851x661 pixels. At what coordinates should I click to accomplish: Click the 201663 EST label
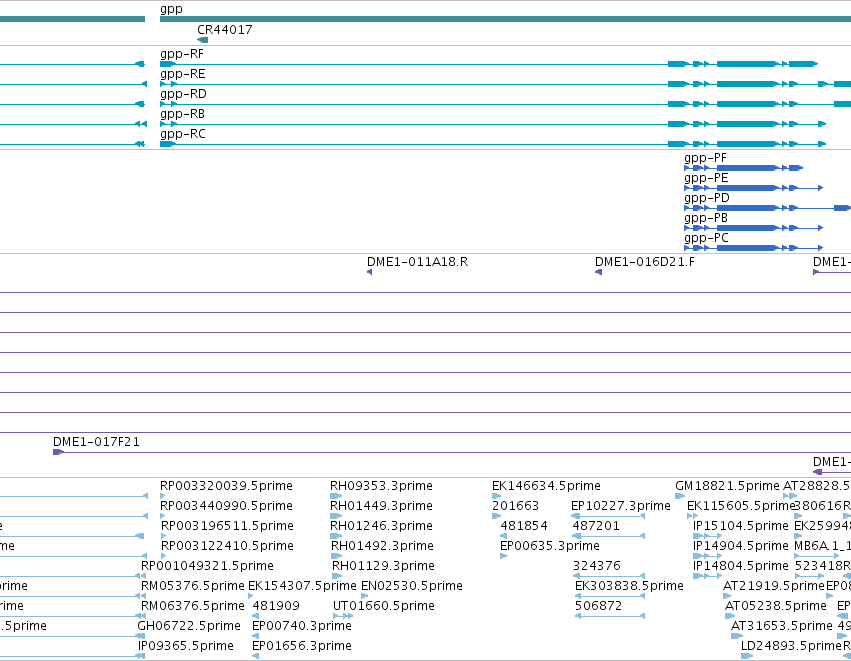(x=516, y=506)
